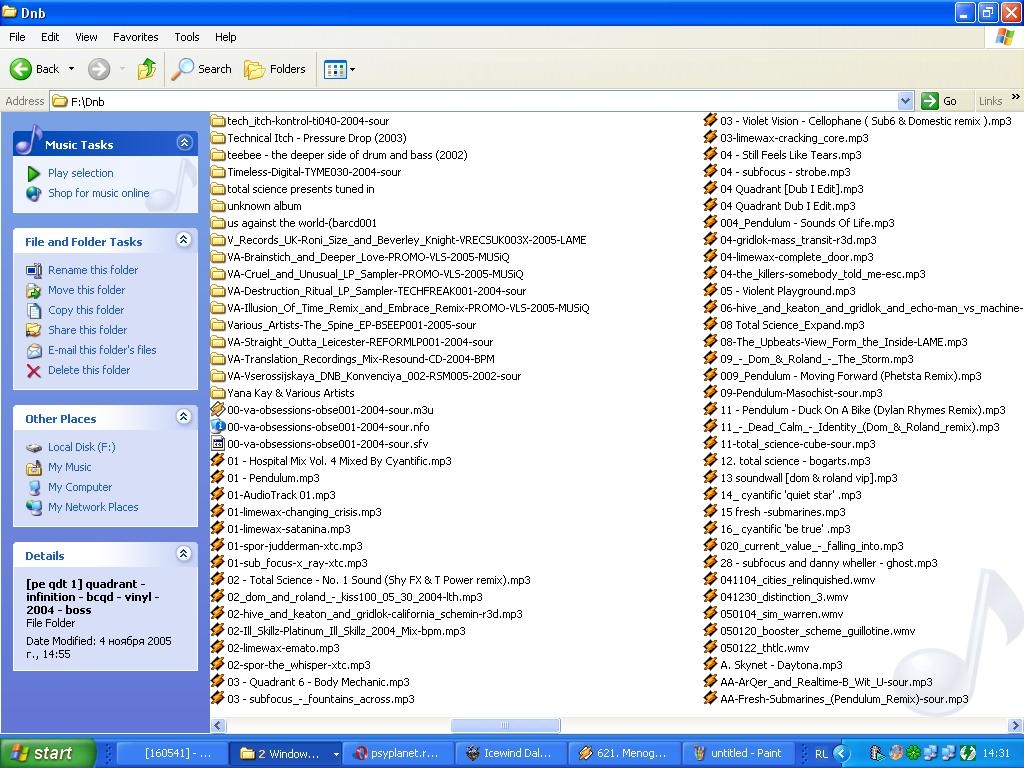Open the Search toolbar button
This screenshot has width=1024, height=768.
click(202, 69)
